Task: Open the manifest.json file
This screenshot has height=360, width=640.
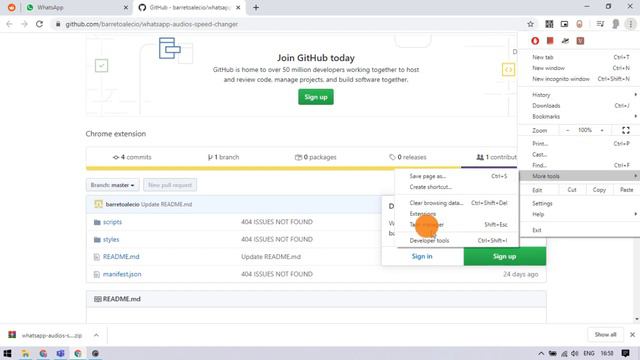Action: point(122,274)
